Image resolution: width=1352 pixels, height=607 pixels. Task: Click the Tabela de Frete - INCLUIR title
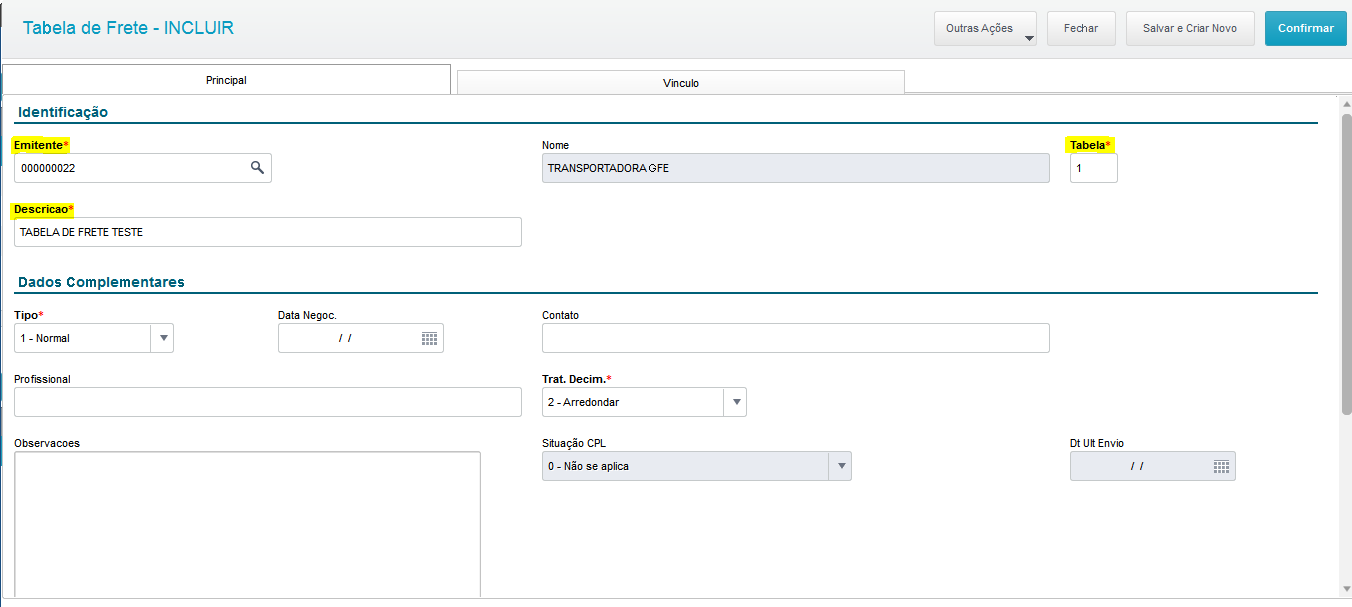click(x=128, y=28)
